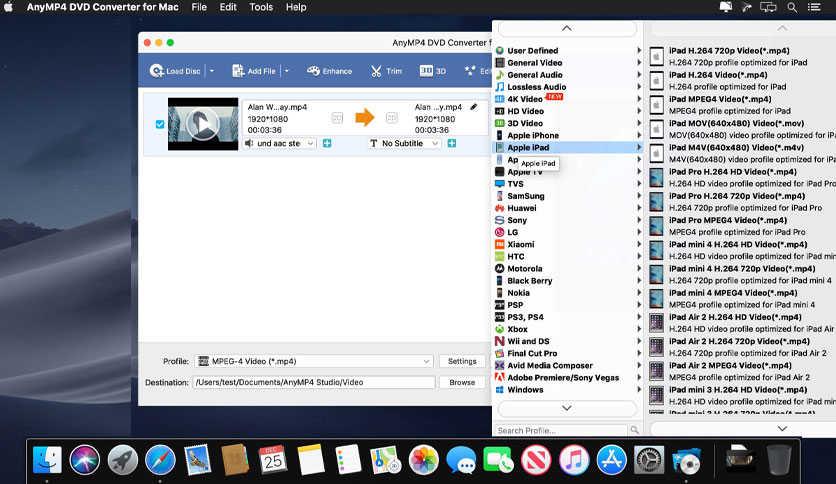Image resolution: width=836 pixels, height=484 pixels.
Task: Open the 3D settings tool
Action: click(432, 71)
